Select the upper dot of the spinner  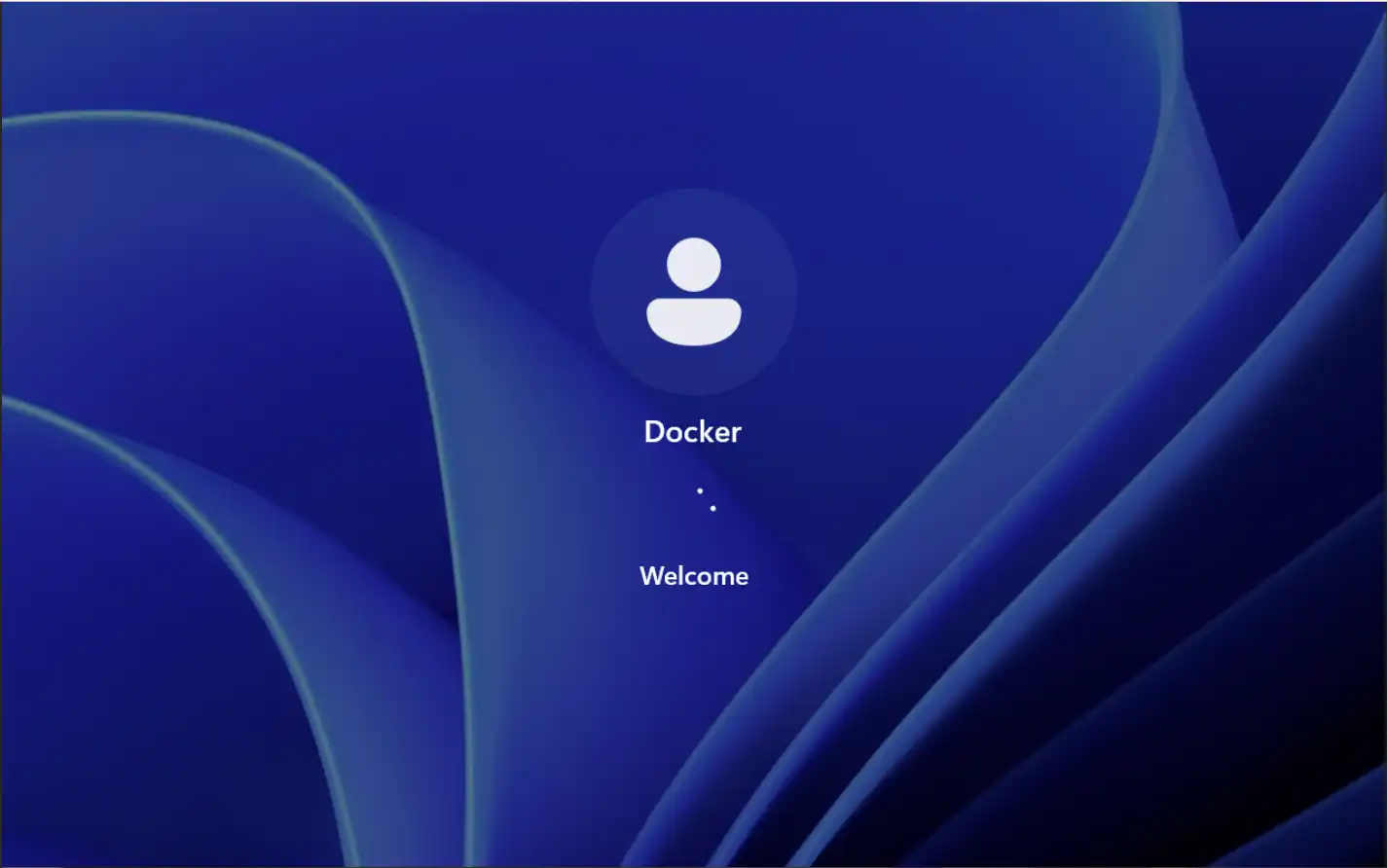pos(700,490)
